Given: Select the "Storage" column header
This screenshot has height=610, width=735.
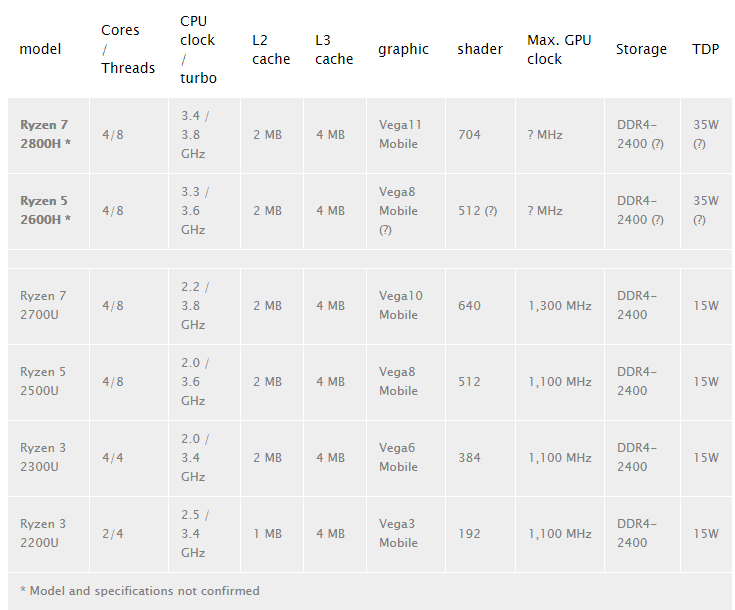Looking at the screenshot, I should tap(641, 49).
